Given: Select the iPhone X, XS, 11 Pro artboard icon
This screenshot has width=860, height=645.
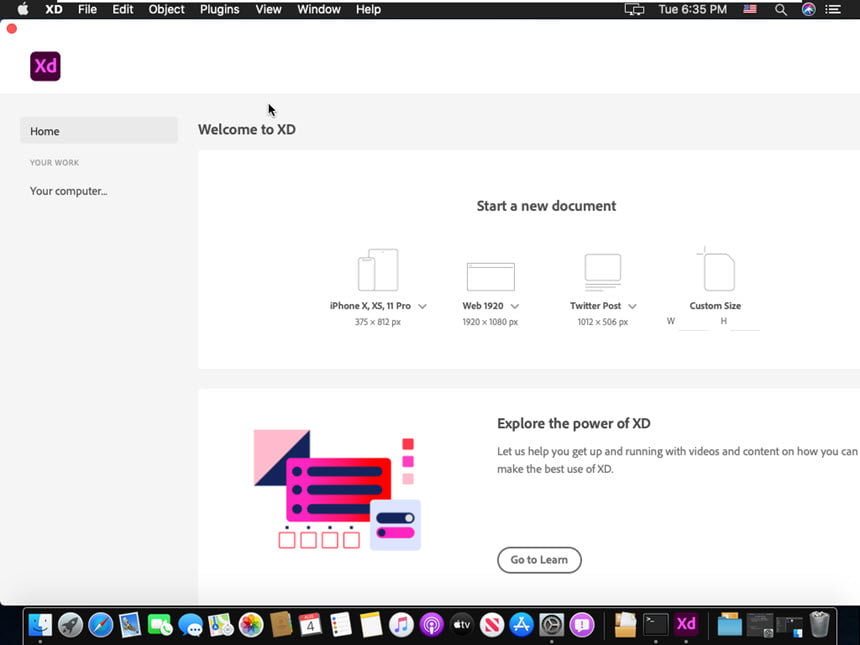Looking at the screenshot, I should point(378,270).
